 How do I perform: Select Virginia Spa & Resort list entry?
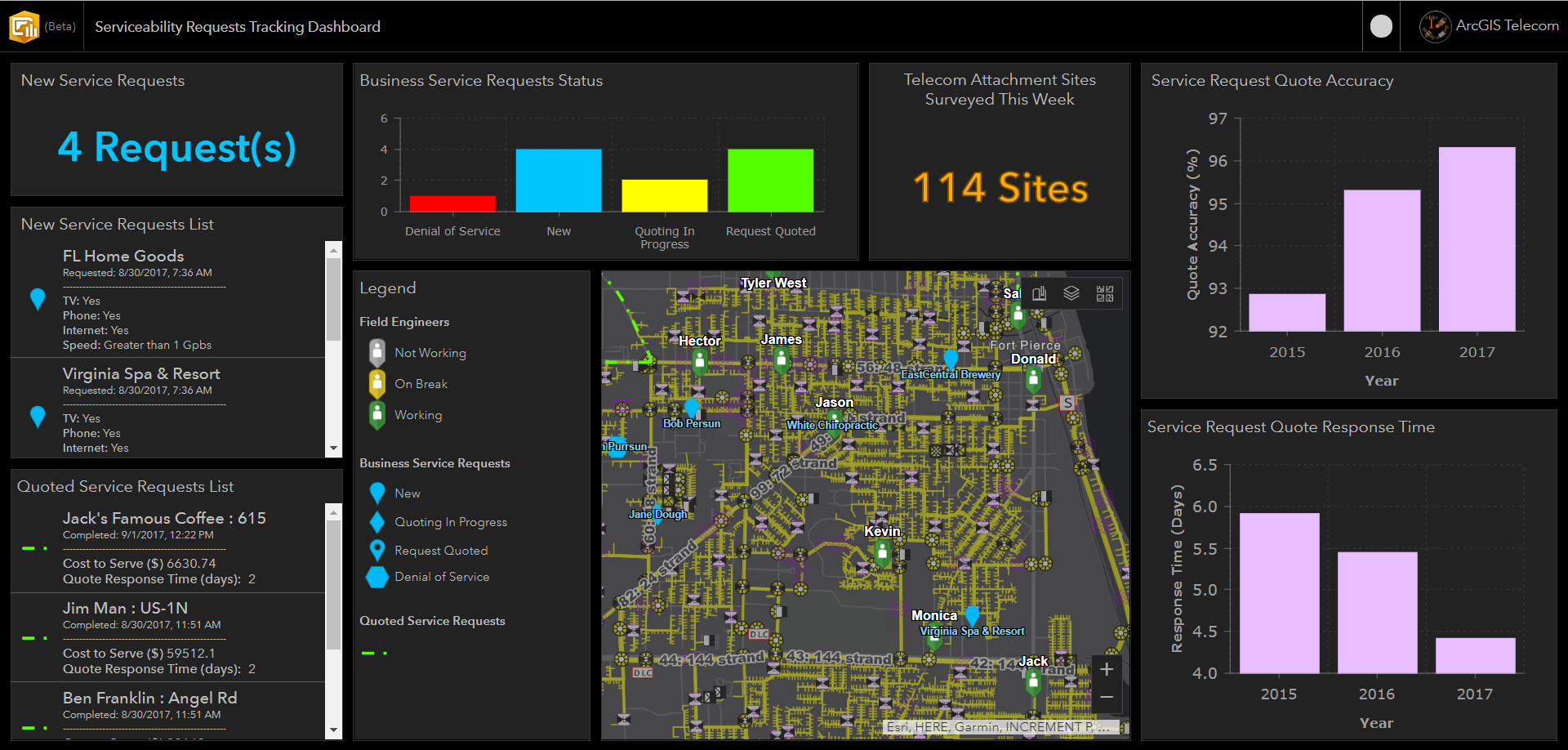tap(168, 408)
